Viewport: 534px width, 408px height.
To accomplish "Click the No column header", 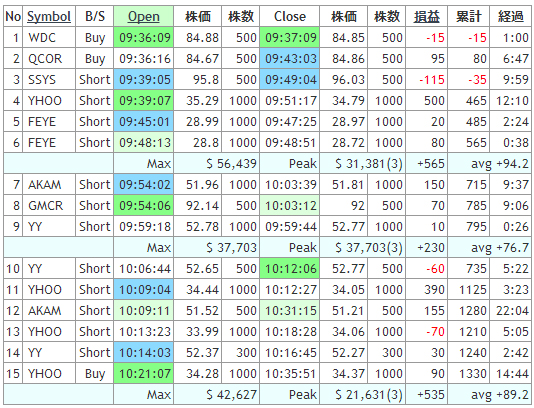I will click(13, 16).
